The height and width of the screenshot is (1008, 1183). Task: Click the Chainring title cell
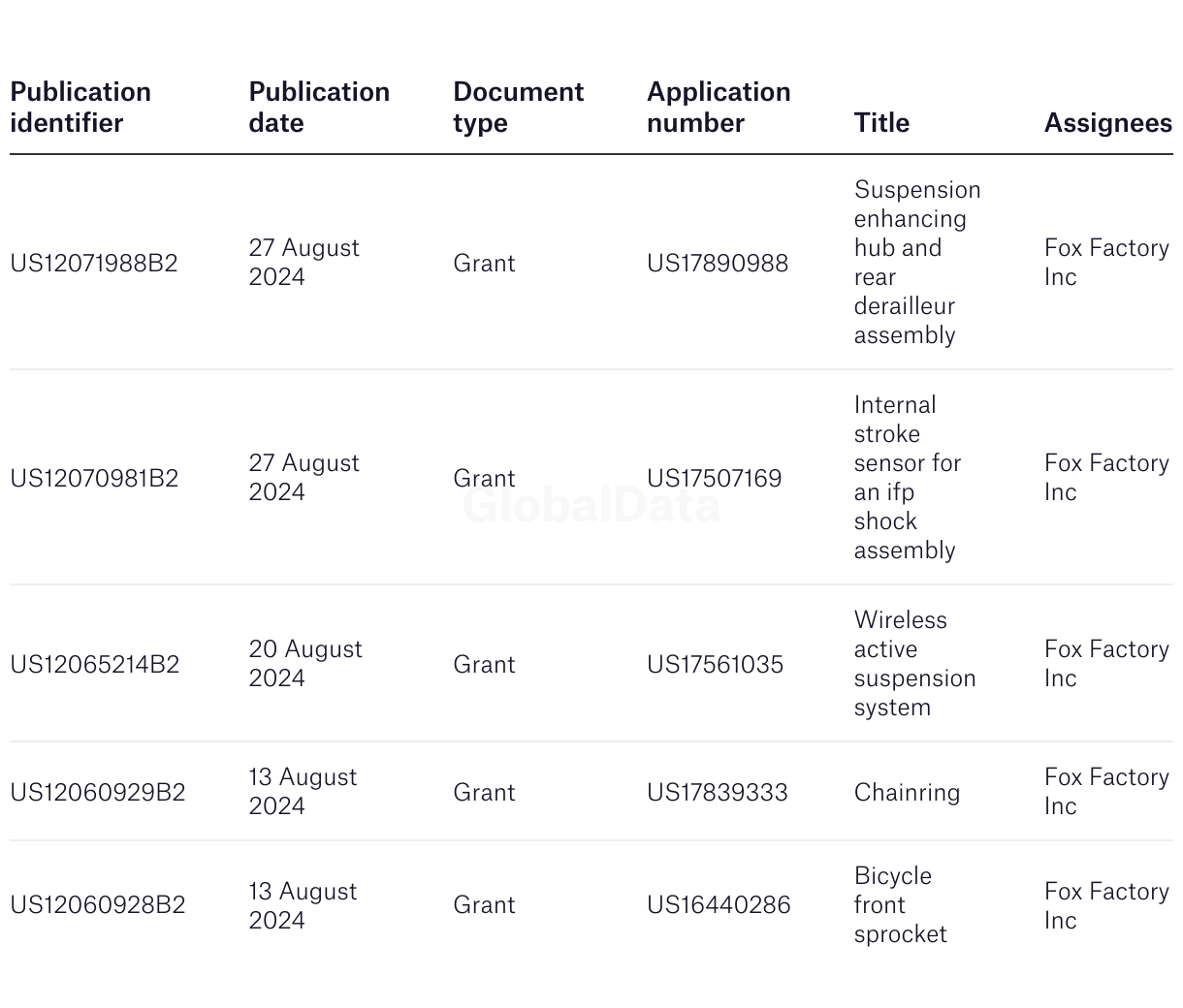pos(907,793)
